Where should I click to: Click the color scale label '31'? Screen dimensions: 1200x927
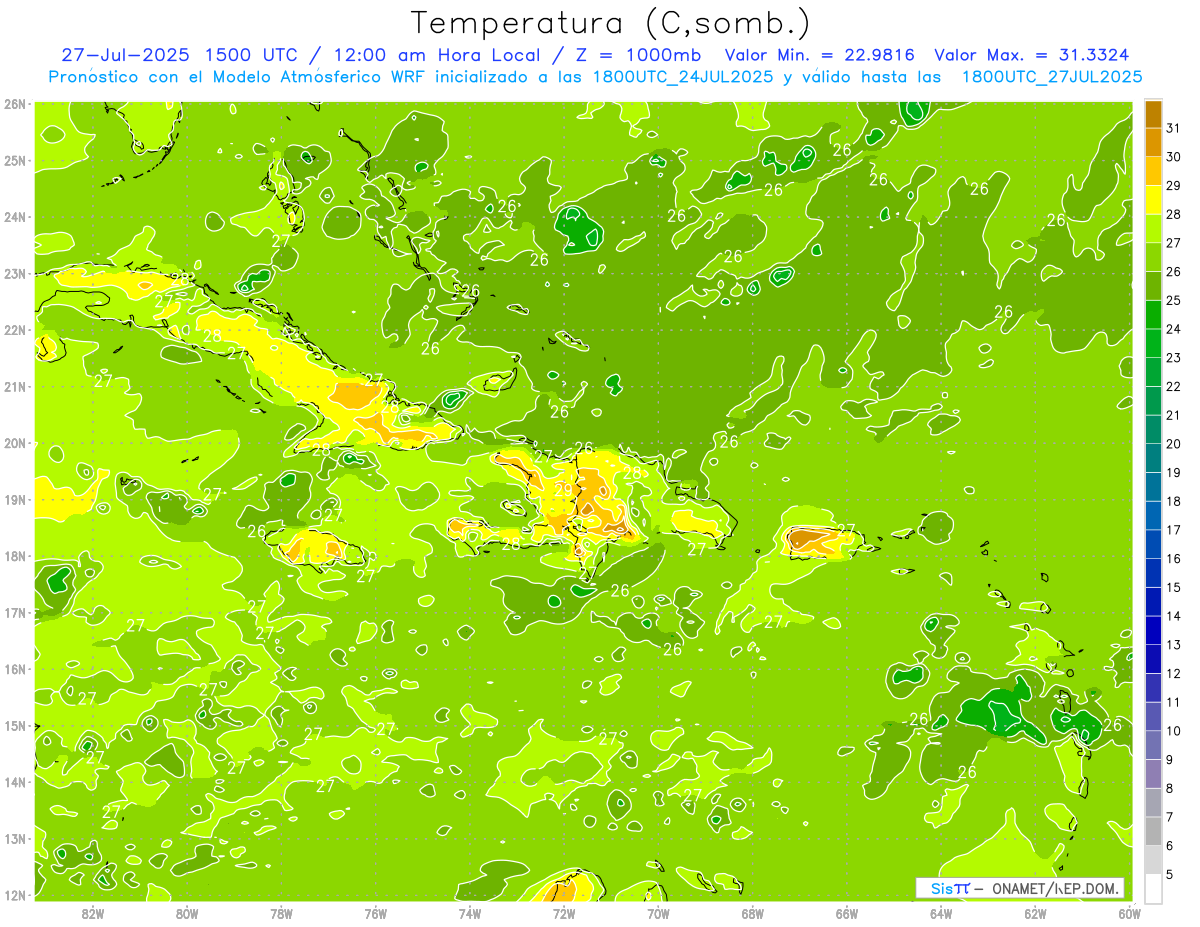pos(1174,128)
